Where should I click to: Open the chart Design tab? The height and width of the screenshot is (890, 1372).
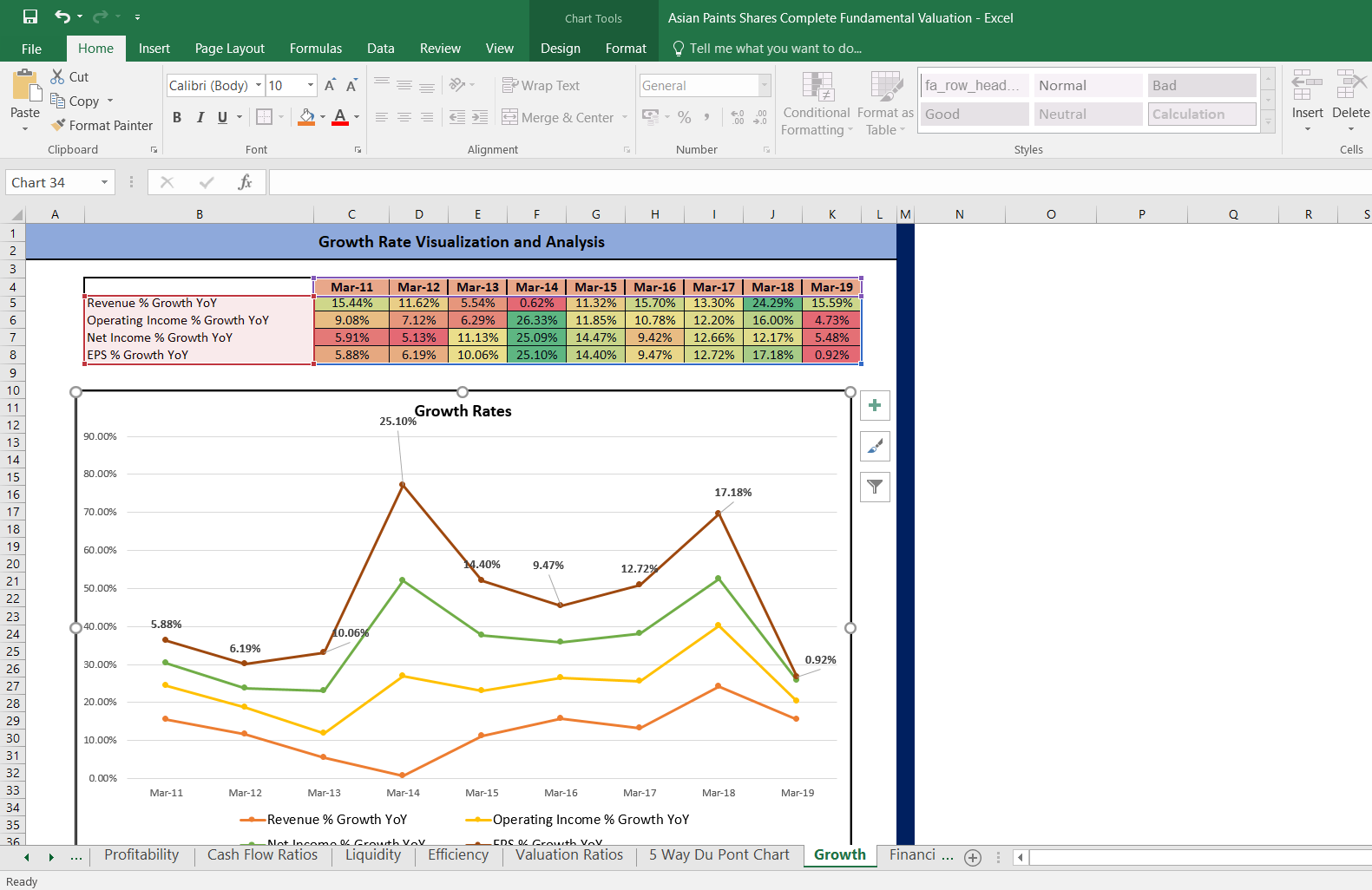point(561,49)
